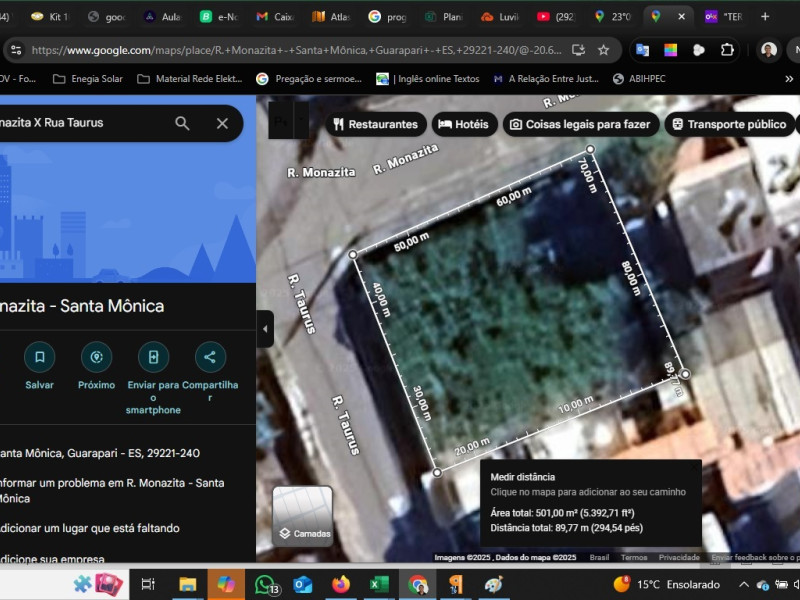
Task: Click the install app icon in address bar
Action: point(578,50)
